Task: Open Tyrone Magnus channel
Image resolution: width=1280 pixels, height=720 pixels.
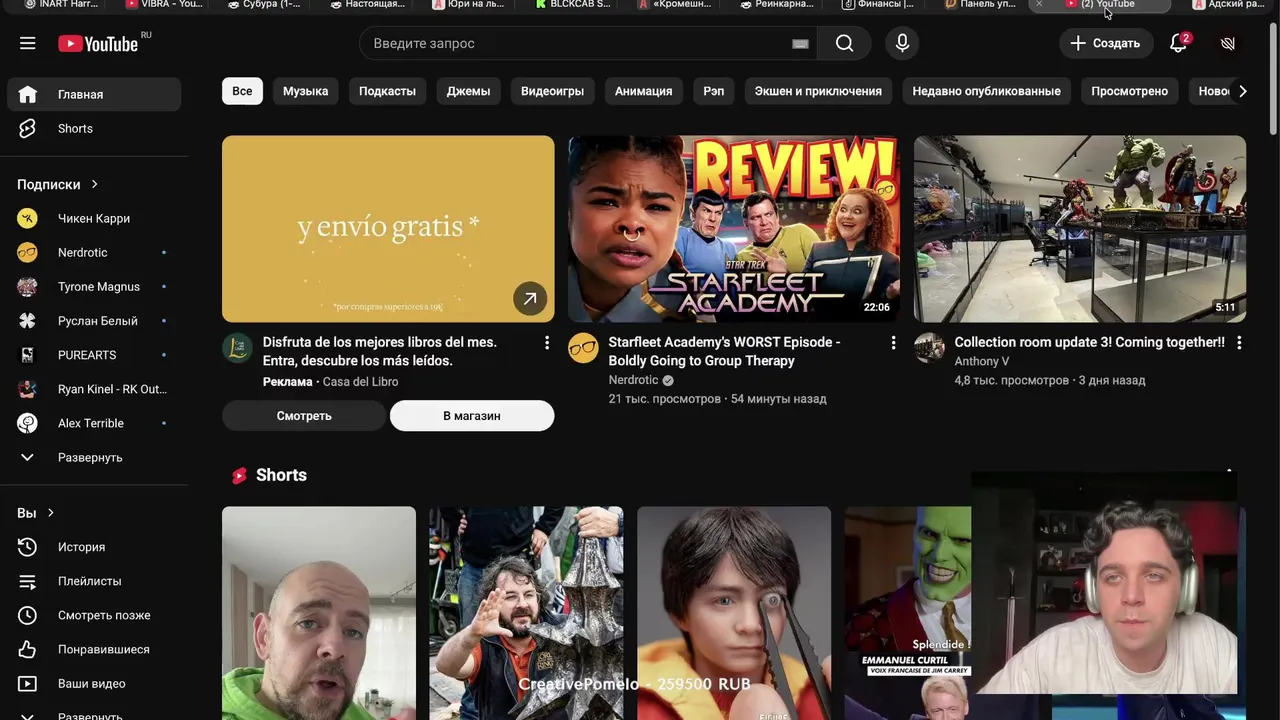Action: tap(94, 286)
